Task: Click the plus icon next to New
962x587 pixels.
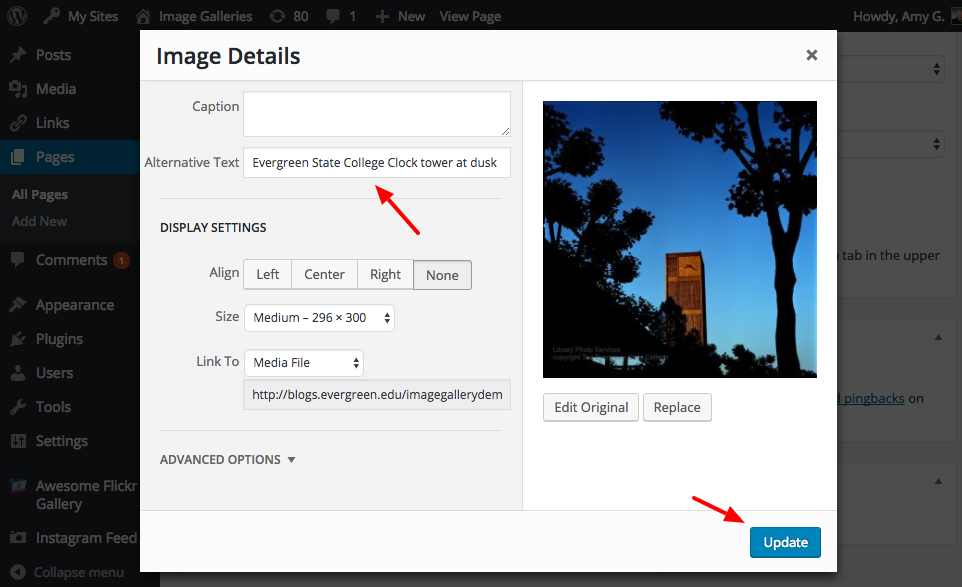Action: pos(382,17)
